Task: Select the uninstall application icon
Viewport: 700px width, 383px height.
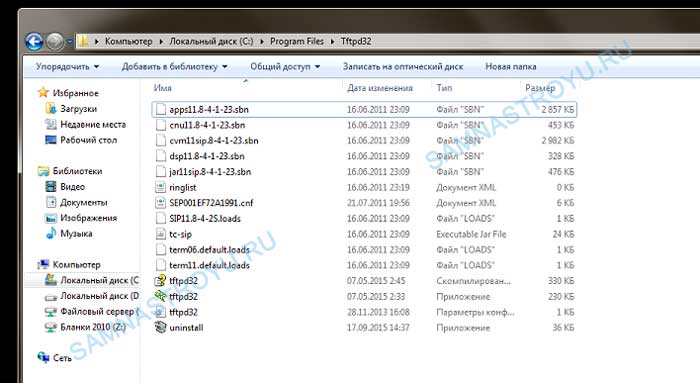Action: [160, 327]
